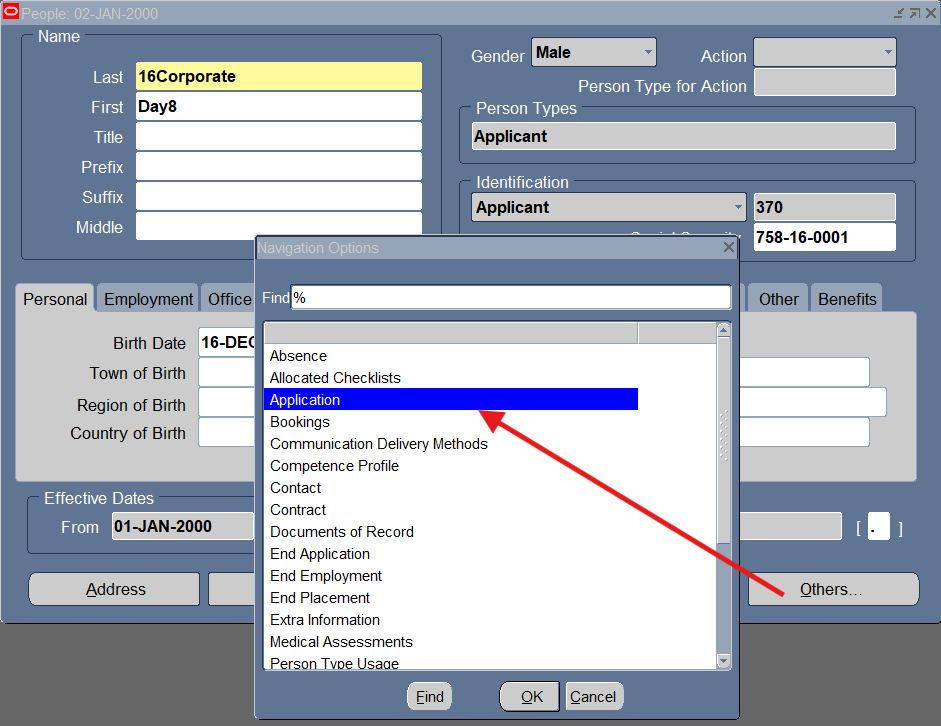This screenshot has width=941, height=726.
Task: Click the list scrollbar up arrow
Action: click(x=724, y=330)
